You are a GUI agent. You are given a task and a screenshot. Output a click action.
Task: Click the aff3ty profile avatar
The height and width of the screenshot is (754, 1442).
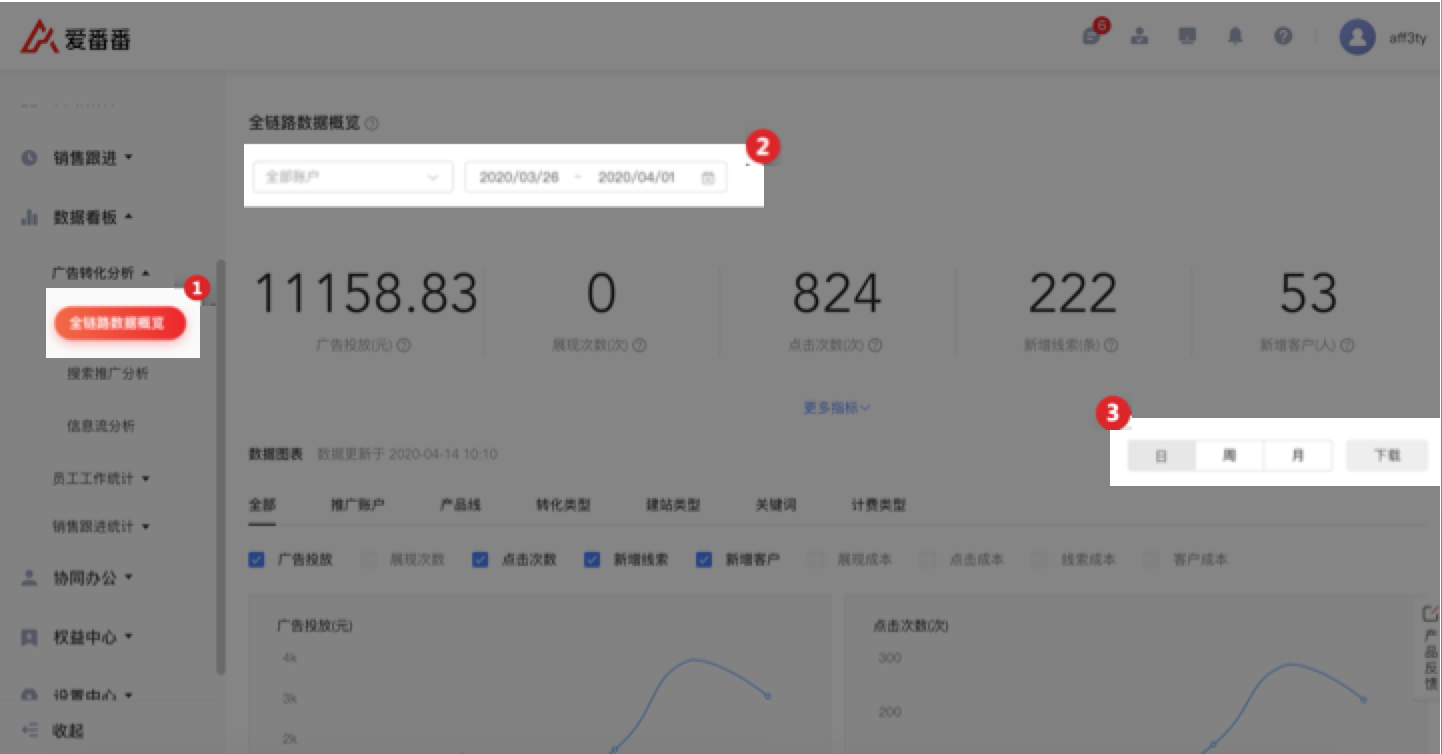[1357, 37]
